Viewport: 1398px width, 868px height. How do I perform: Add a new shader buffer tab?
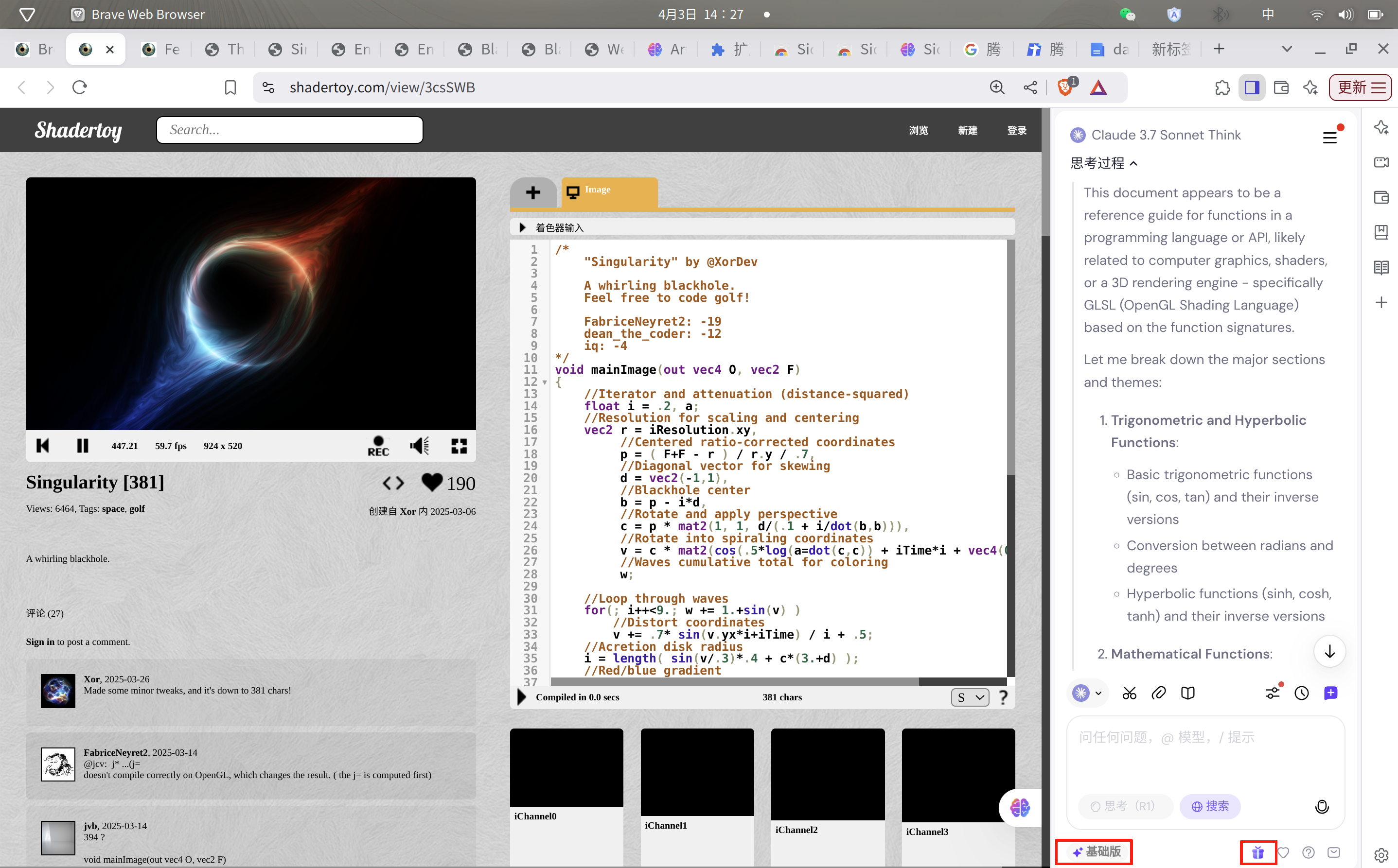pyautogui.click(x=532, y=192)
